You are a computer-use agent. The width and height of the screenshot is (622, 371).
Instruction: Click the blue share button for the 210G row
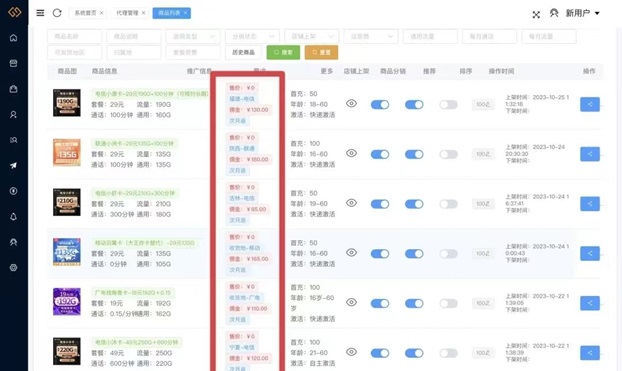tap(590, 204)
